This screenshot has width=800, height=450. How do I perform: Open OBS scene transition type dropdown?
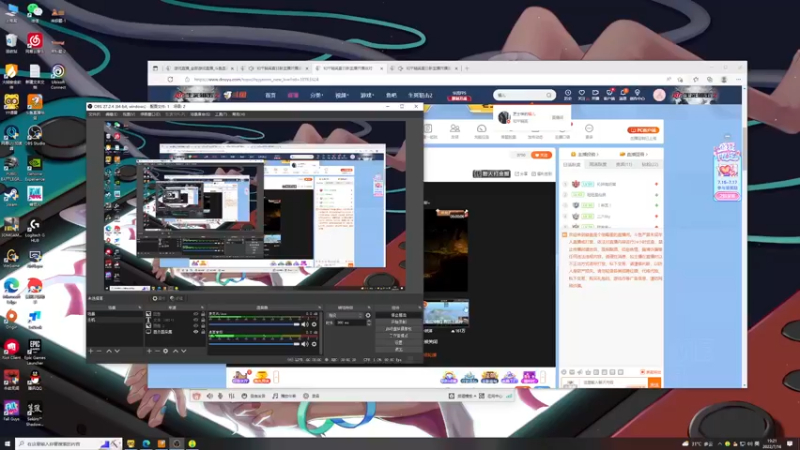tap(345, 315)
